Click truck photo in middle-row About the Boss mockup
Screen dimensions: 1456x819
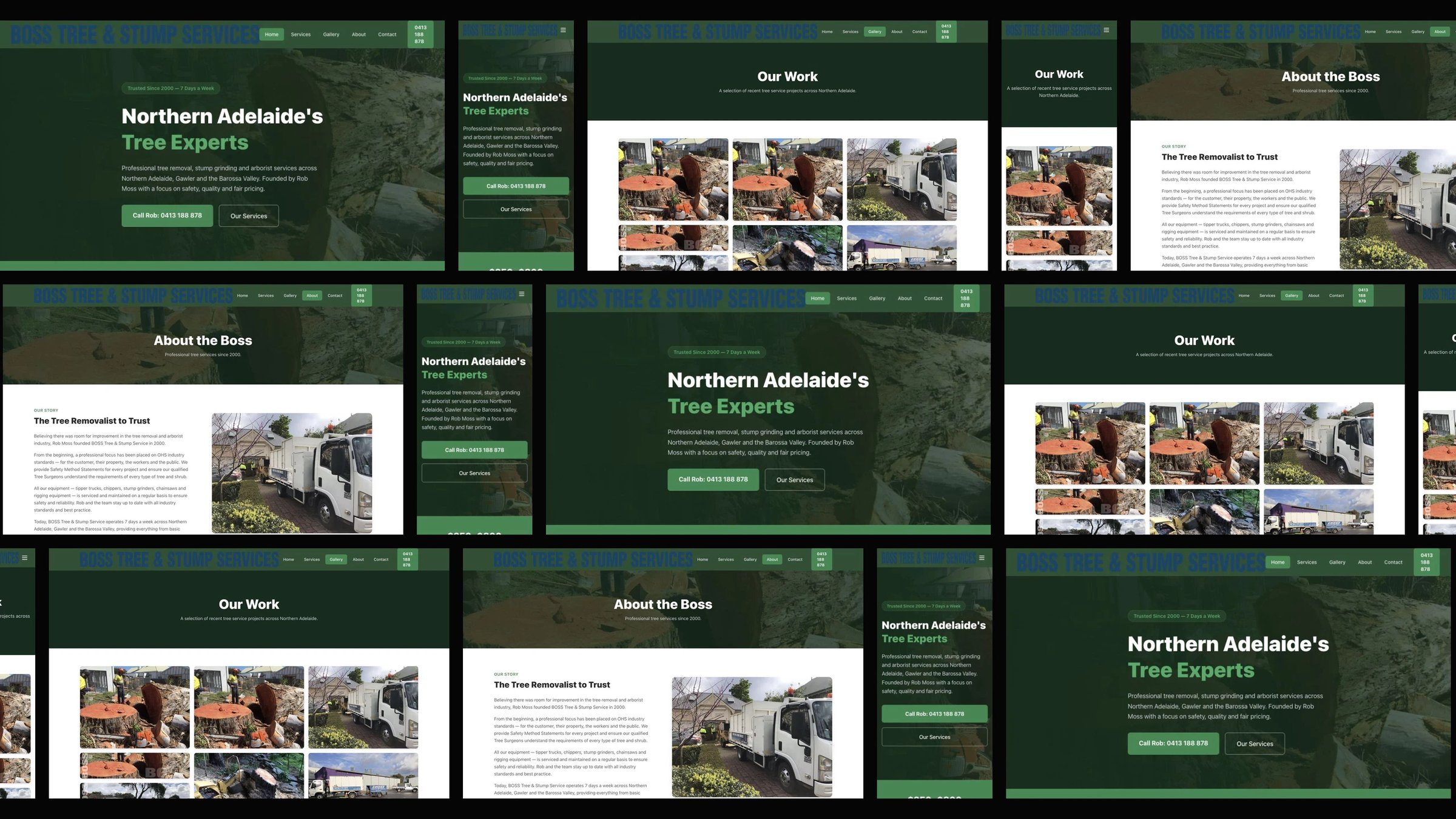pos(292,473)
